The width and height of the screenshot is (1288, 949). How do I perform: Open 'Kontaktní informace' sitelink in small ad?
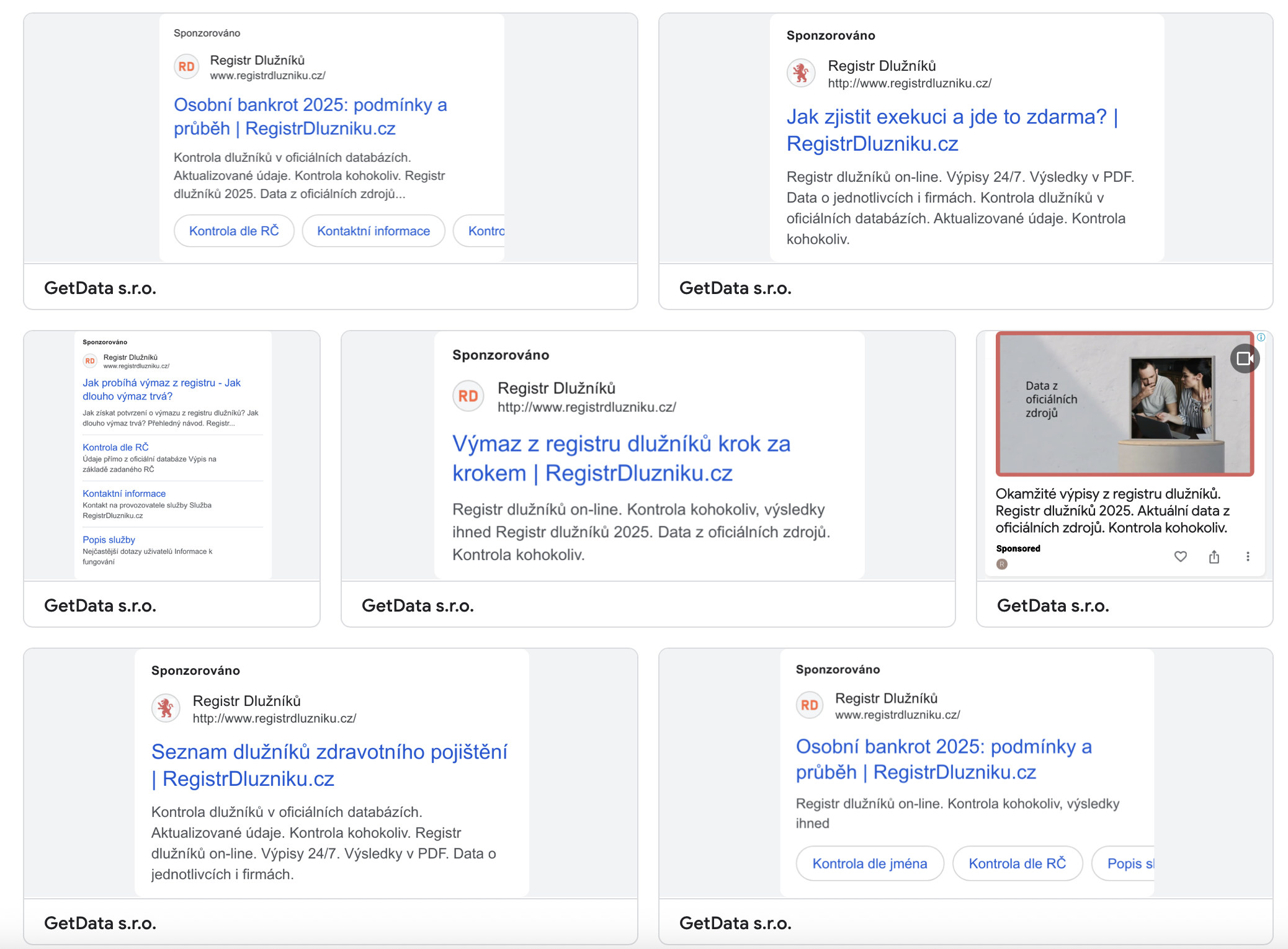124,494
